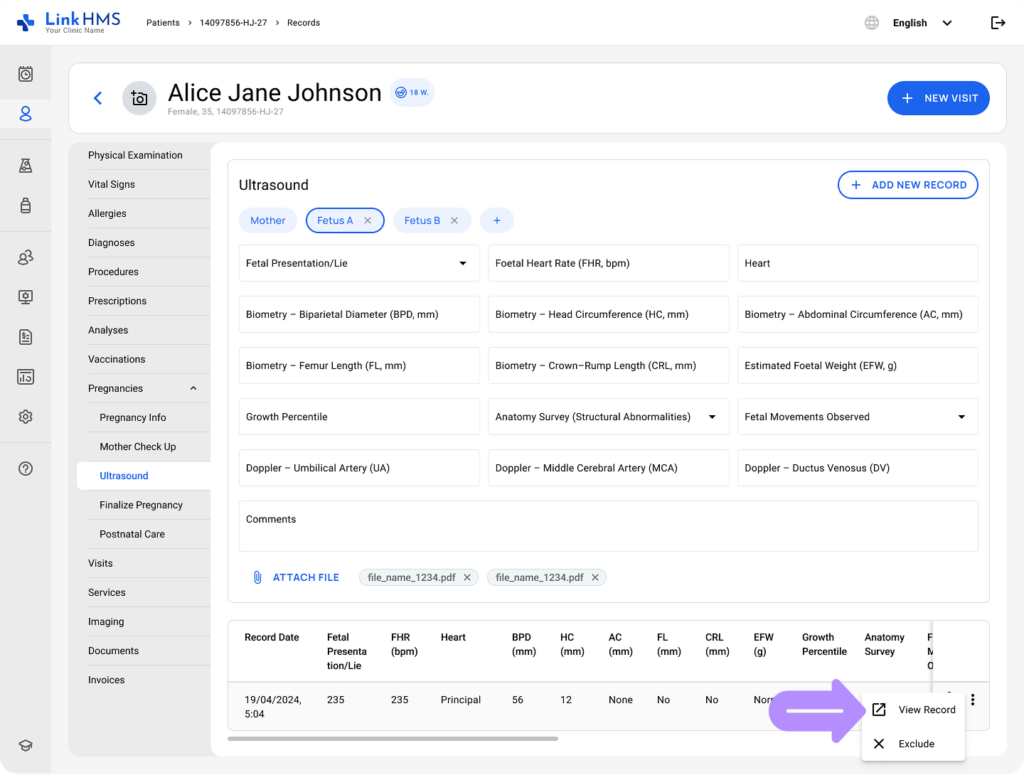This screenshot has width=1024, height=775.
Task: Open the English language dropdown
Action: click(x=921, y=23)
